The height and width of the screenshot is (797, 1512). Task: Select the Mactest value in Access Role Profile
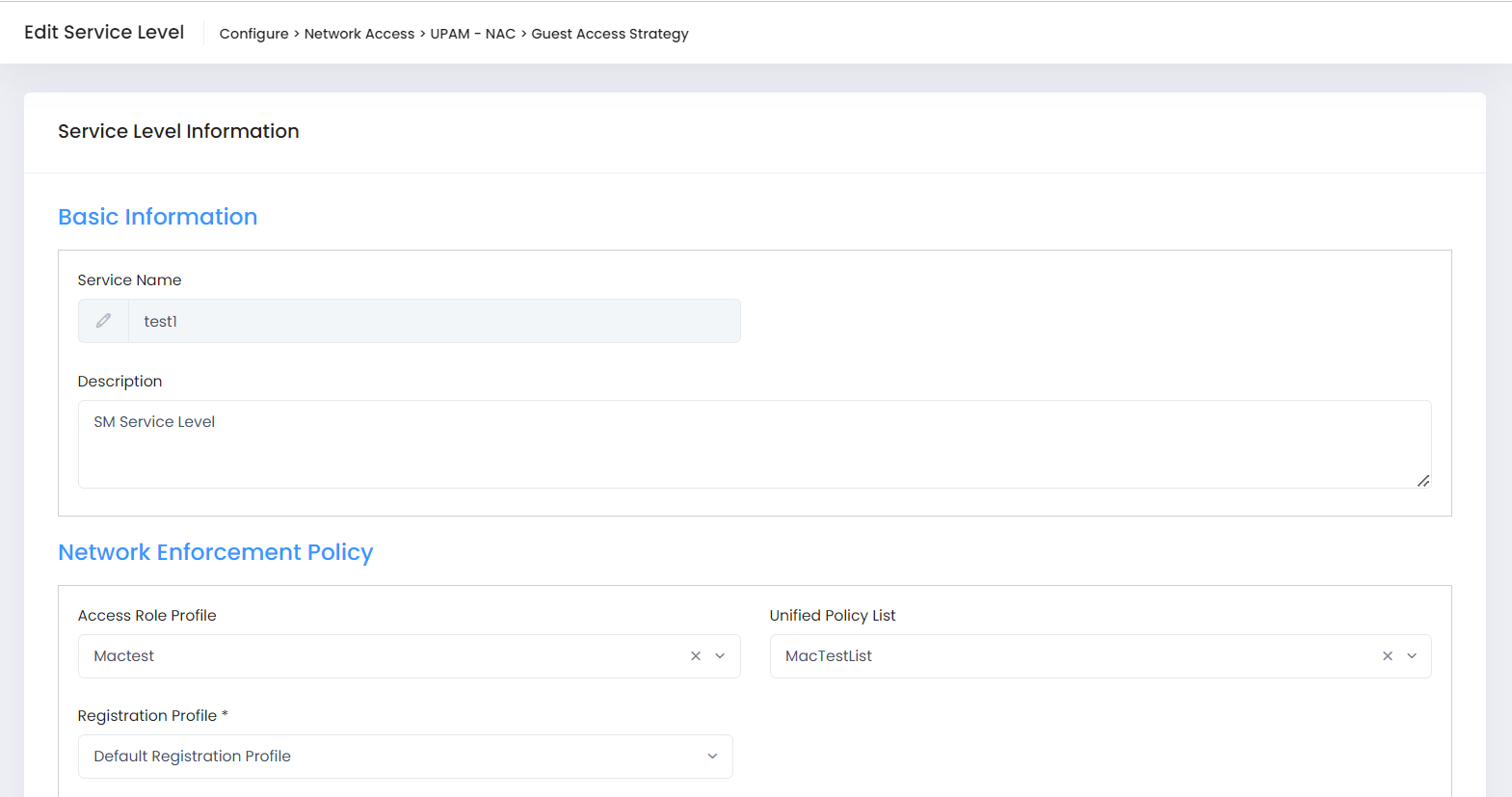124,656
